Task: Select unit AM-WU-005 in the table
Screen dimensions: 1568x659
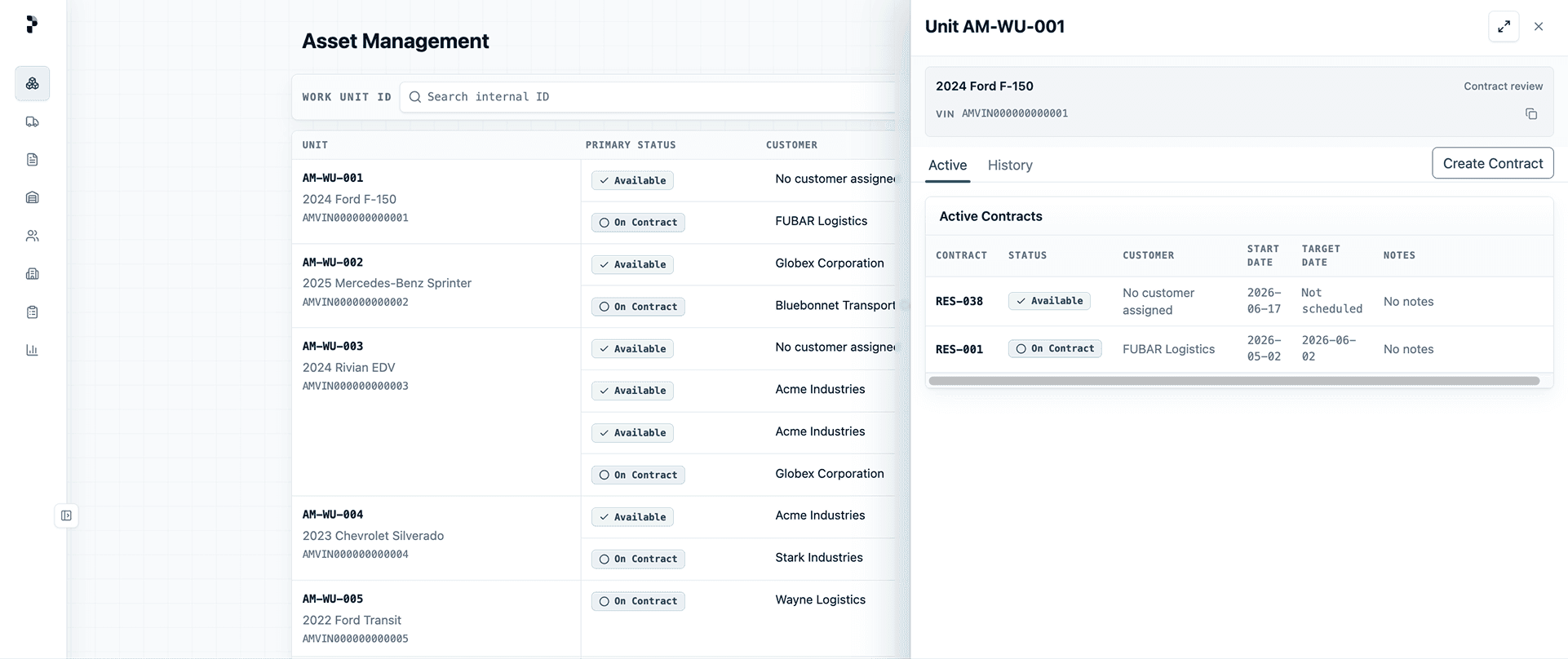Action: click(333, 599)
